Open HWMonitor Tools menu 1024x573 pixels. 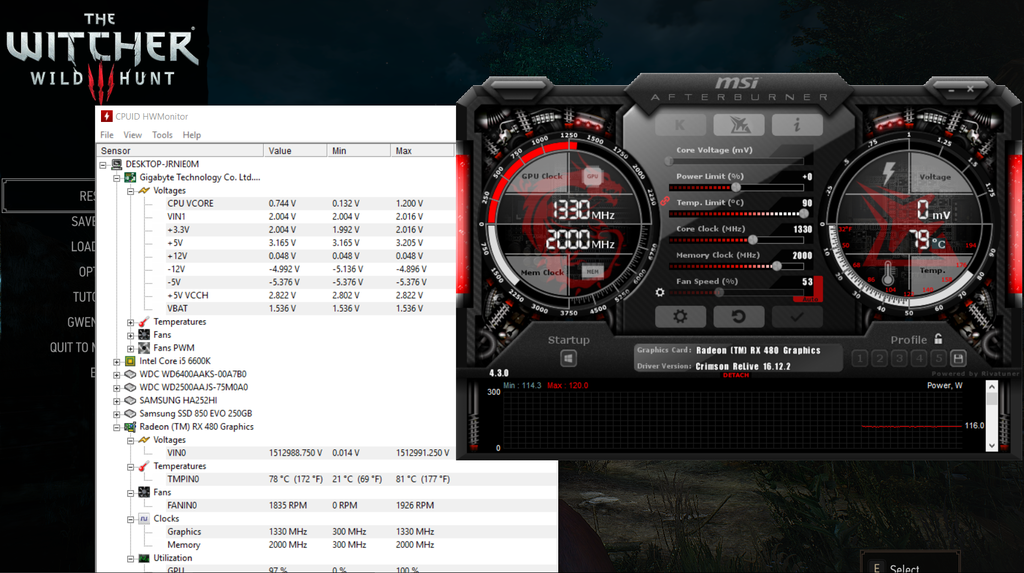162,135
